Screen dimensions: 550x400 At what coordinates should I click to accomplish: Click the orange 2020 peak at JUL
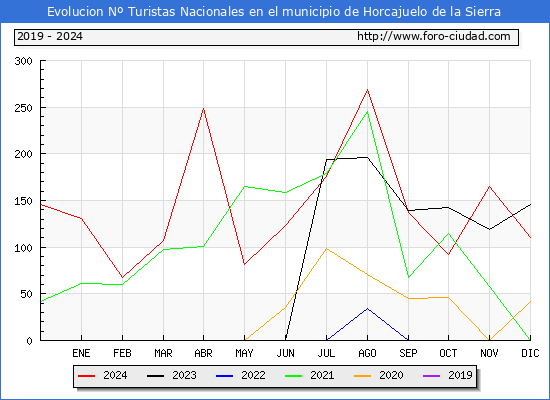point(327,249)
